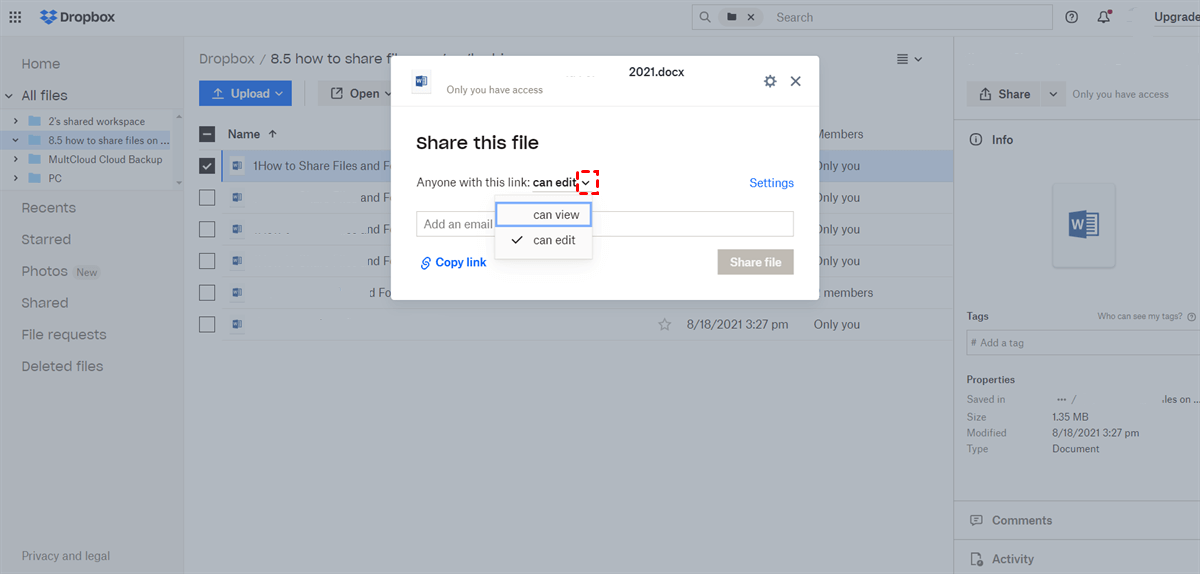This screenshot has height=574, width=1200.
Task: Open the Comments panel
Action: click(x=1020, y=520)
